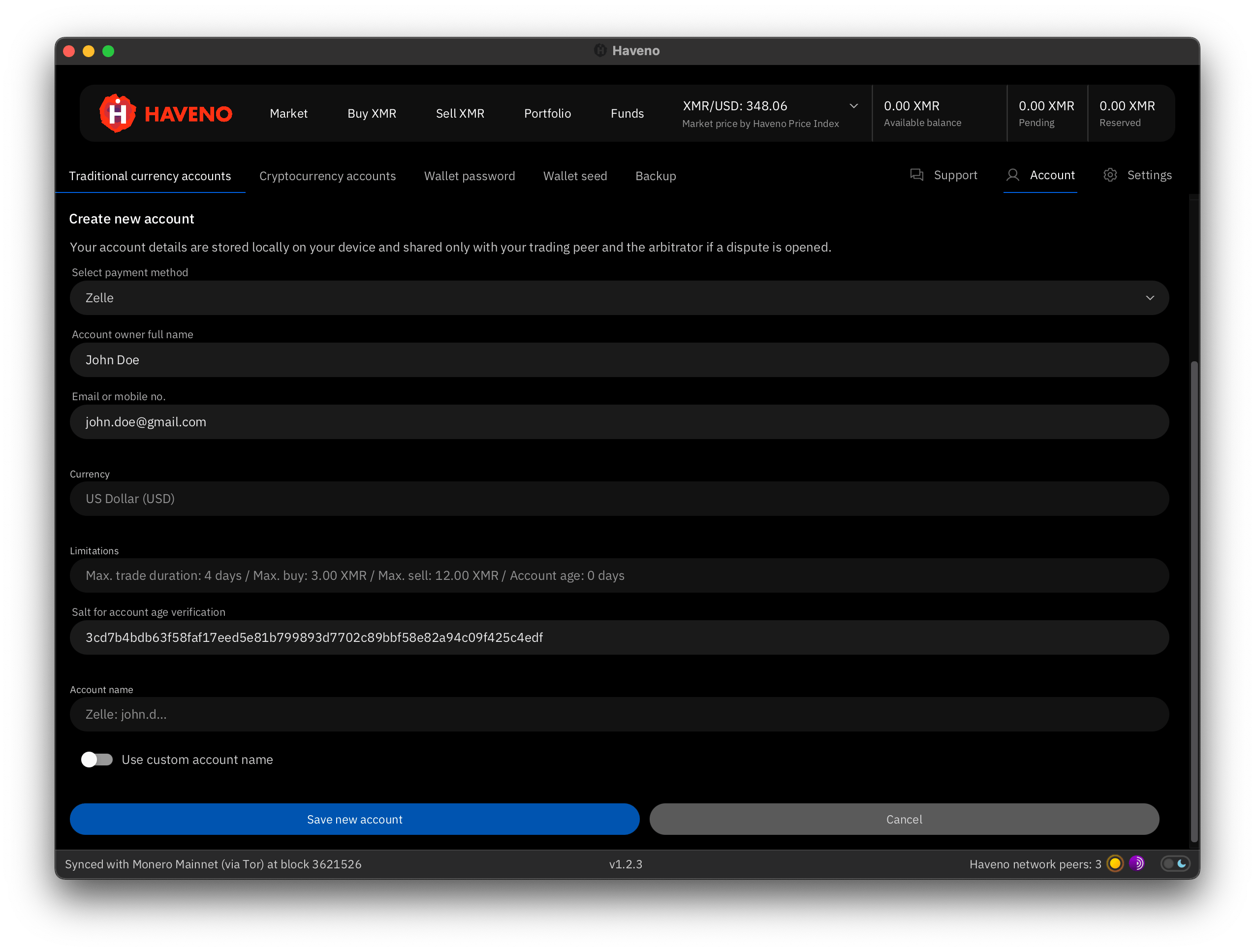This screenshot has width=1255, height=952.
Task: Open the Support chat icon
Action: point(918,175)
